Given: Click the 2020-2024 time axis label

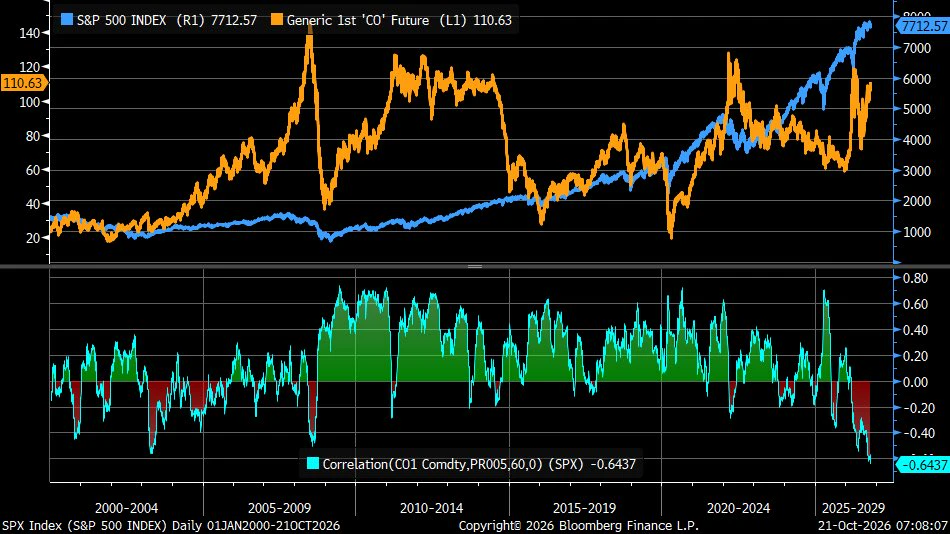Looking at the screenshot, I should 738,508.
